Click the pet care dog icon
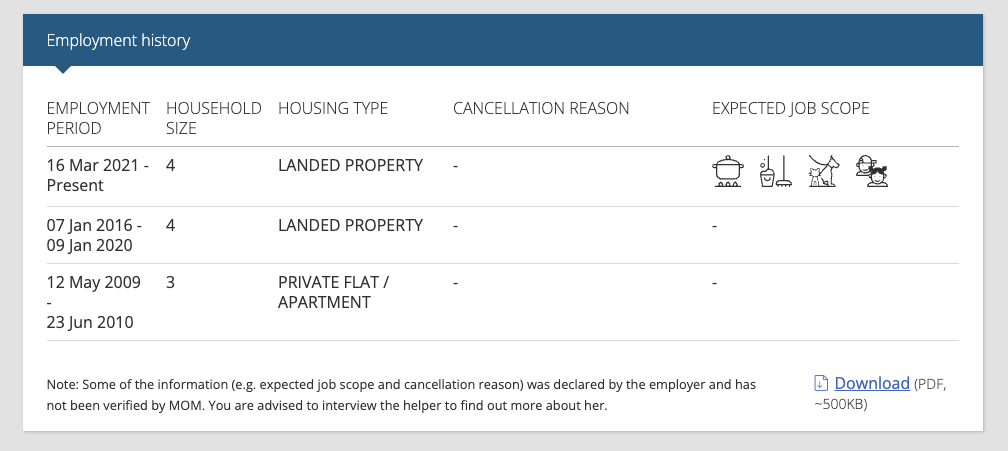Screen dimensions: 1008x451 pyautogui.click(x=824, y=171)
